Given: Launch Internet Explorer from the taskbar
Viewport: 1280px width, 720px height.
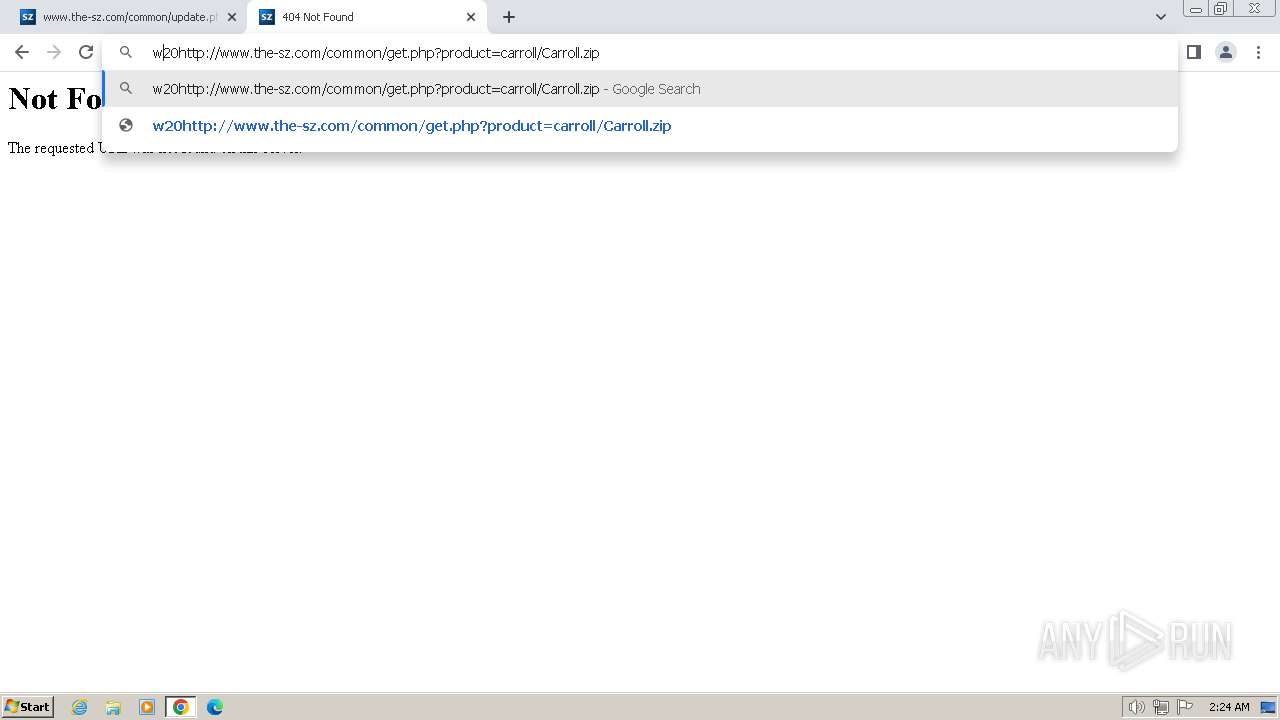Looking at the screenshot, I should [80, 707].
